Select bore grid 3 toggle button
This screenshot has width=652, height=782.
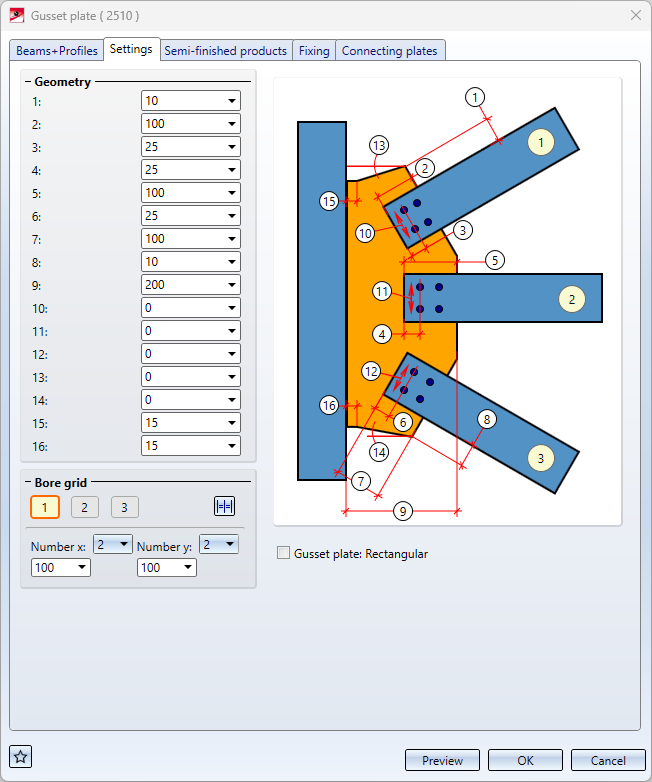[x=124, y=507]
